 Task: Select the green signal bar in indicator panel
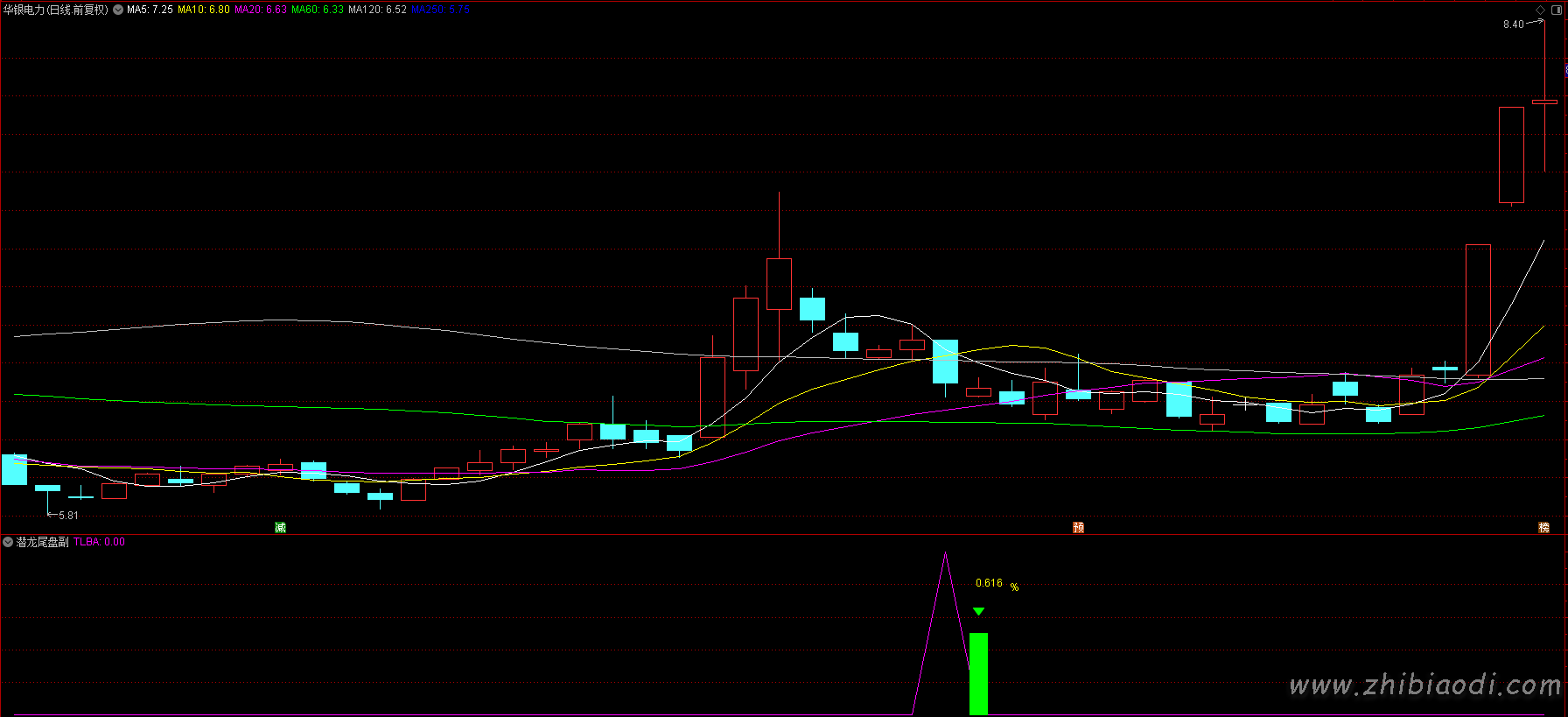pos(978,672)
